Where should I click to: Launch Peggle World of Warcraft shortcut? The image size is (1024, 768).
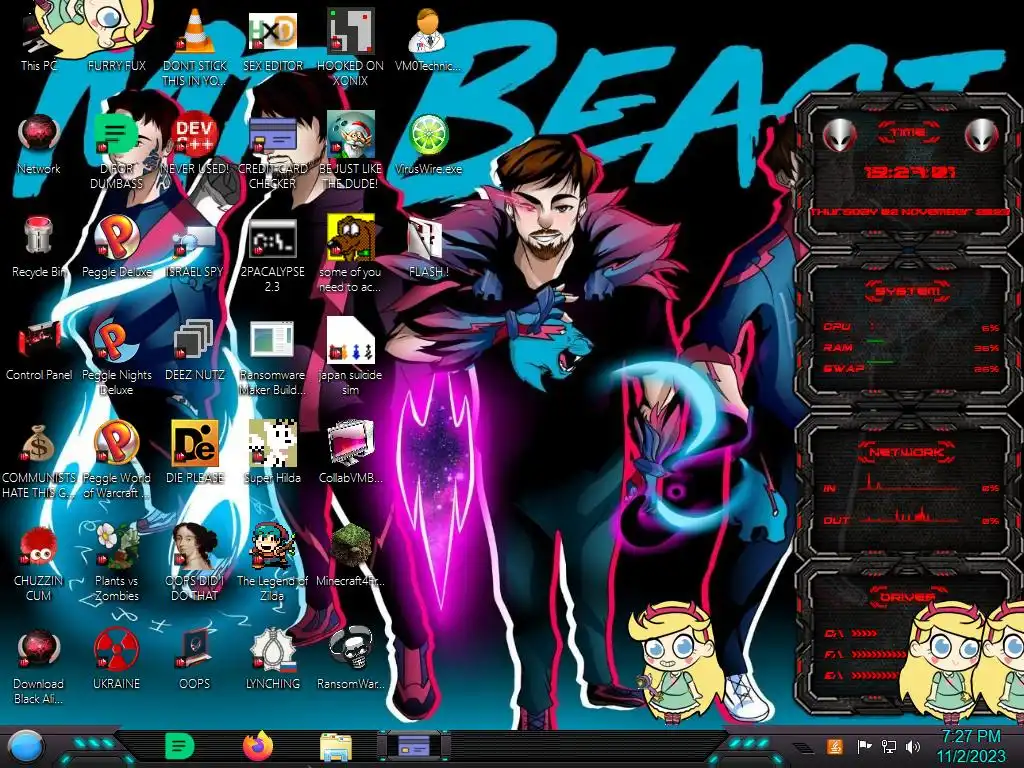pyautogui.click(x=116, y=443)
